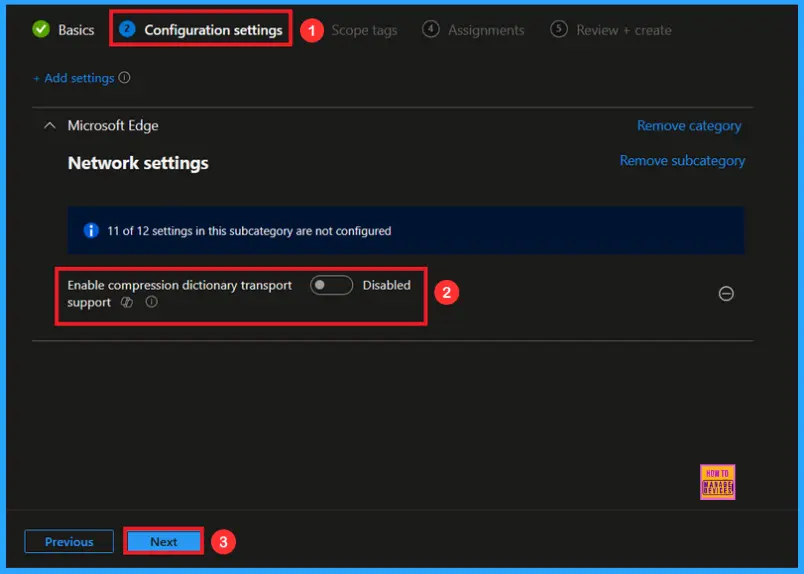Click the + Add settings link
This screenshot has height=574, width=804.
[x=74, y=78]
